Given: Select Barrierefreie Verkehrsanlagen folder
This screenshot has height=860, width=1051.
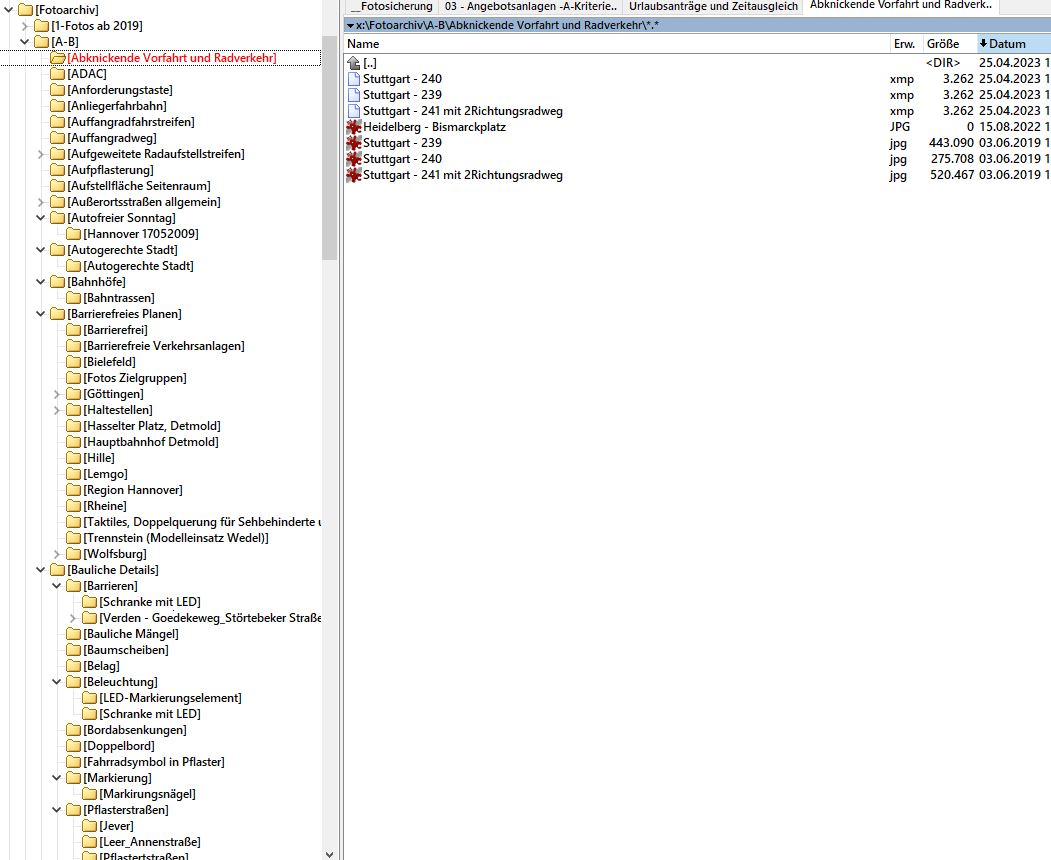Looking at the screenshot, I should (x=164, y=346).
